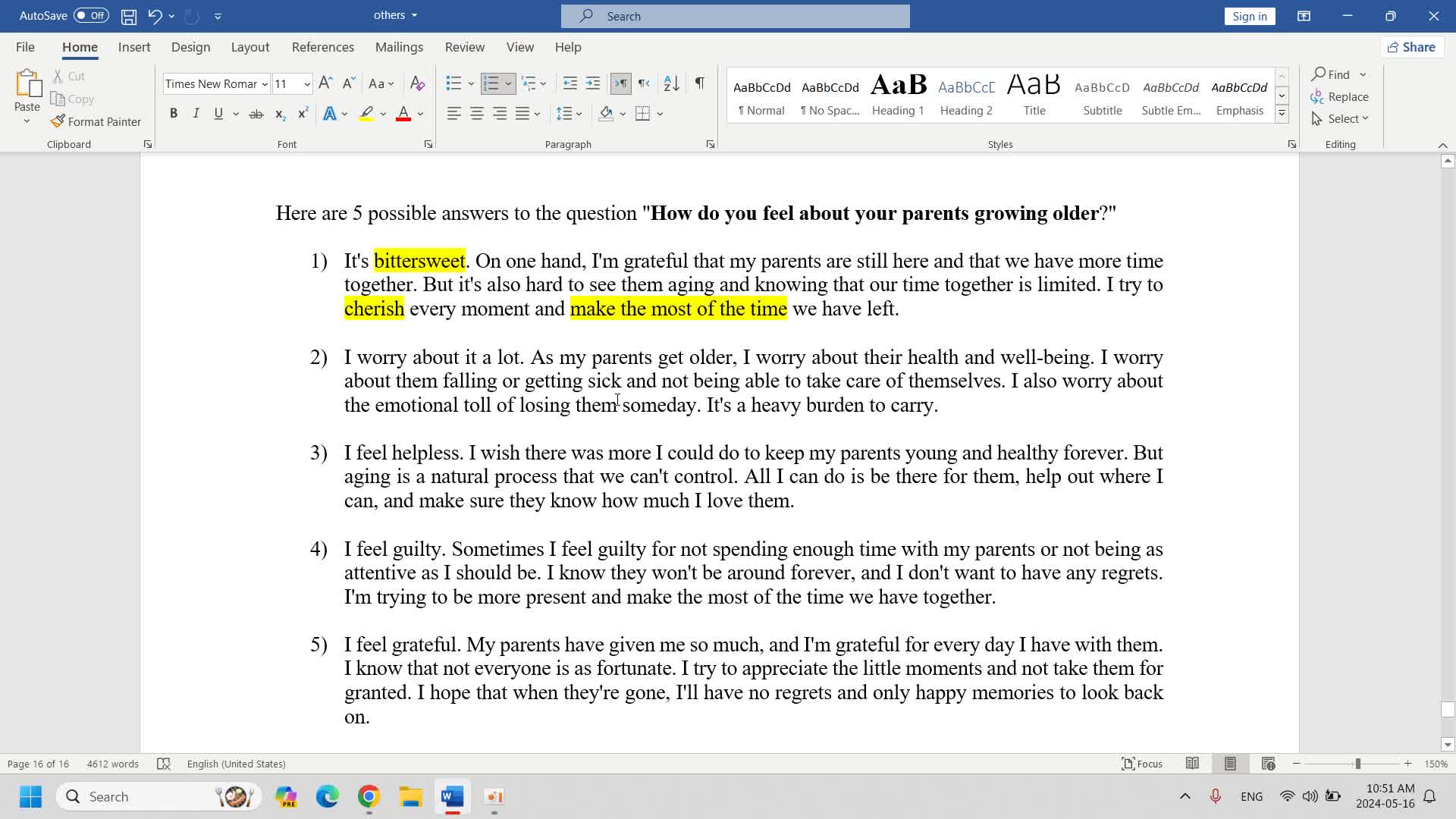Screen dimensions: 1456x819
Task: Click the zoom slider handle
Action: tap(1357, 764)
